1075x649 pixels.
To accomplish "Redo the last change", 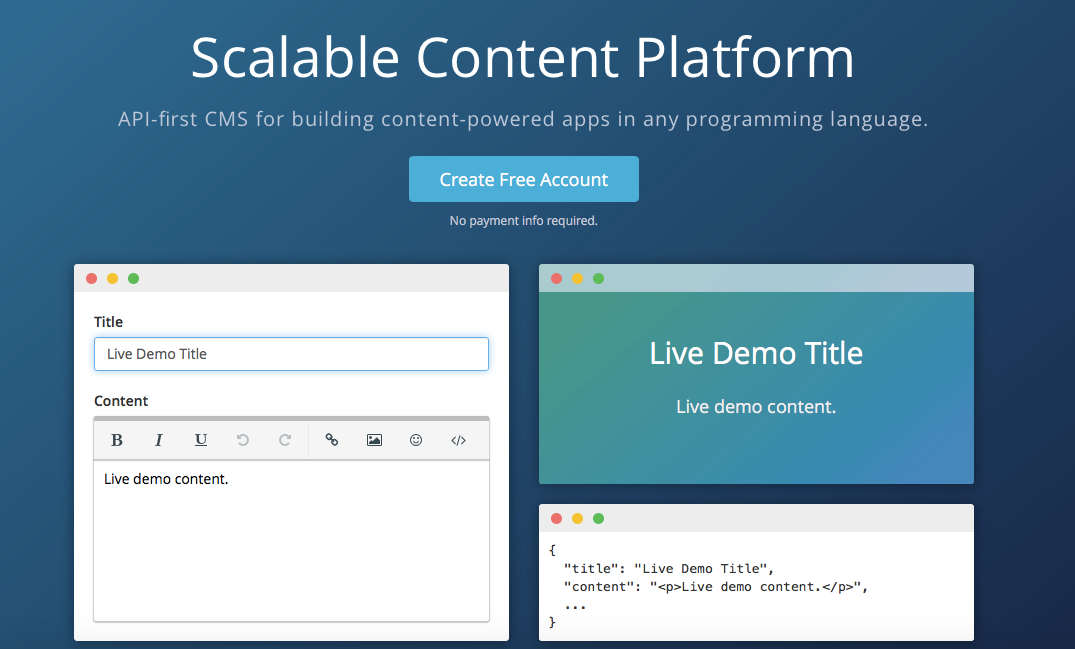I will click(285, 440).
